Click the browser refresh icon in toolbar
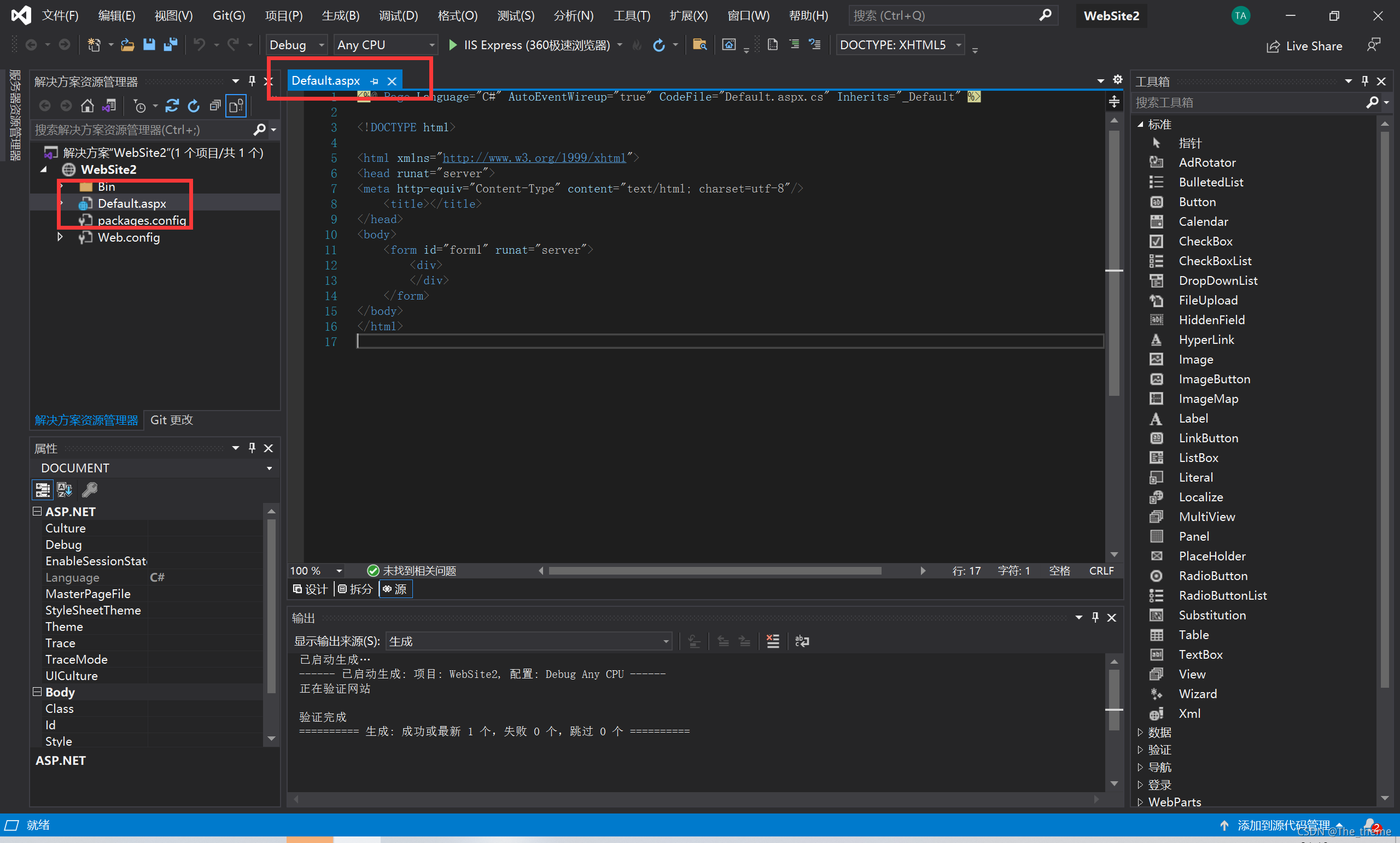The image size is (1400, 843). tap(658, 45)
